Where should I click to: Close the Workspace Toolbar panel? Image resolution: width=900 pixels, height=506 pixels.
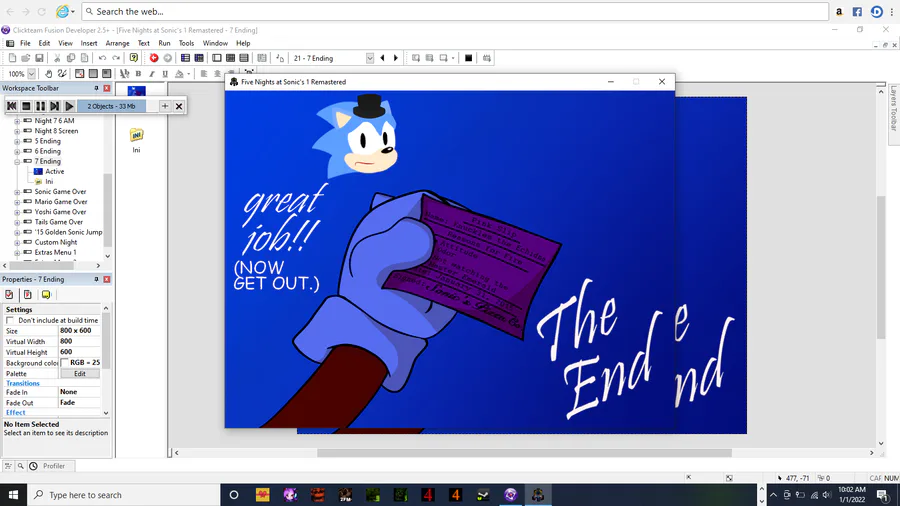[107, 88]
